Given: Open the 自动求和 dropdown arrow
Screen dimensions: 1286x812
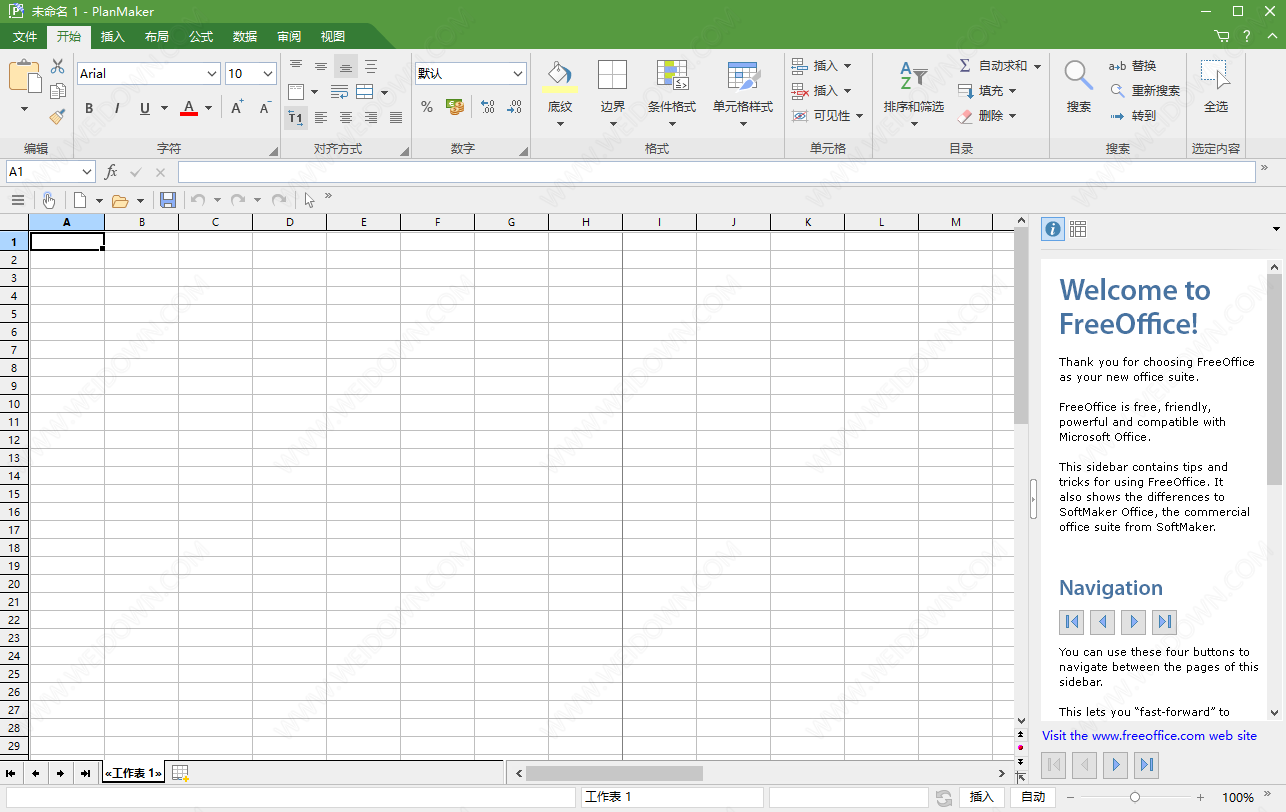Looking at the screenshot, I should coord(1037,66).
